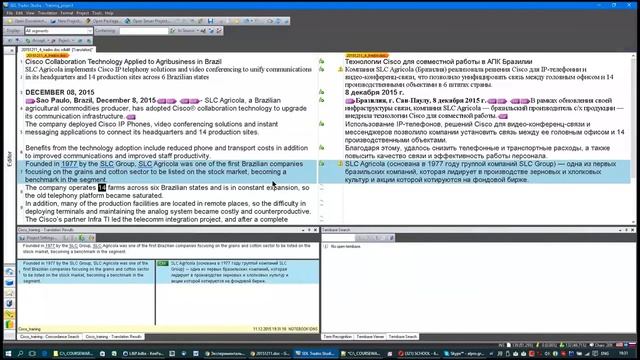Switch to the Term Recognition tab
This screenshot has width=640, height=360.
click(x=337, y=337)
